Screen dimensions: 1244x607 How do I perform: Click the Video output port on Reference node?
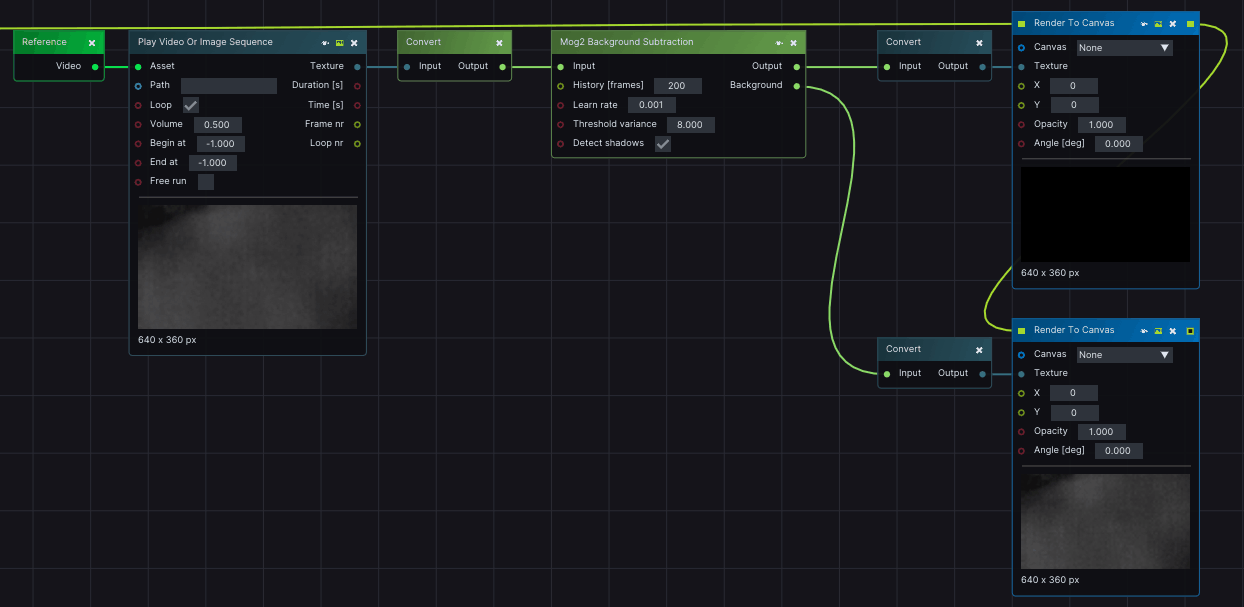[95, 67]
